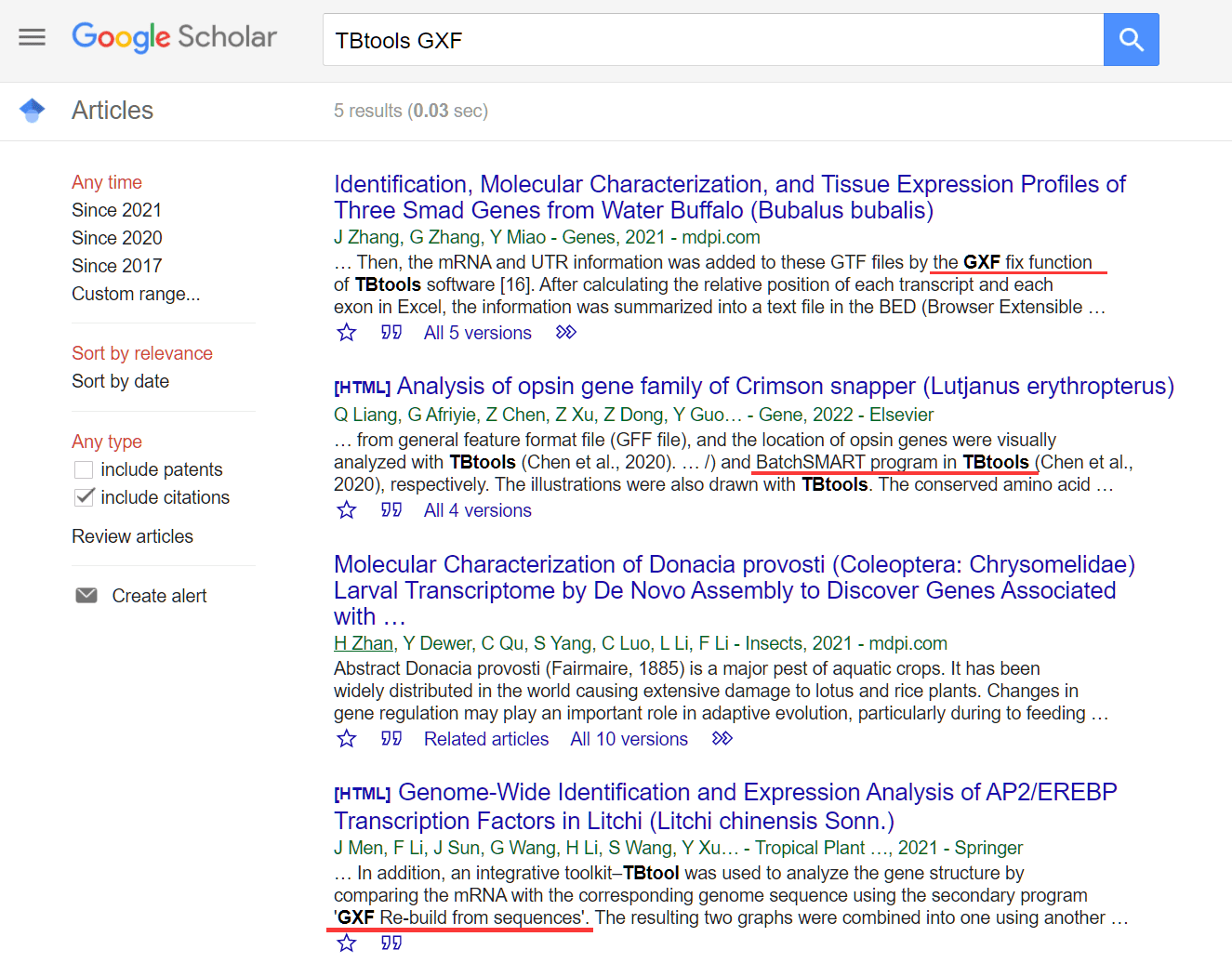Open the hamburger main menu

point(33,37)
